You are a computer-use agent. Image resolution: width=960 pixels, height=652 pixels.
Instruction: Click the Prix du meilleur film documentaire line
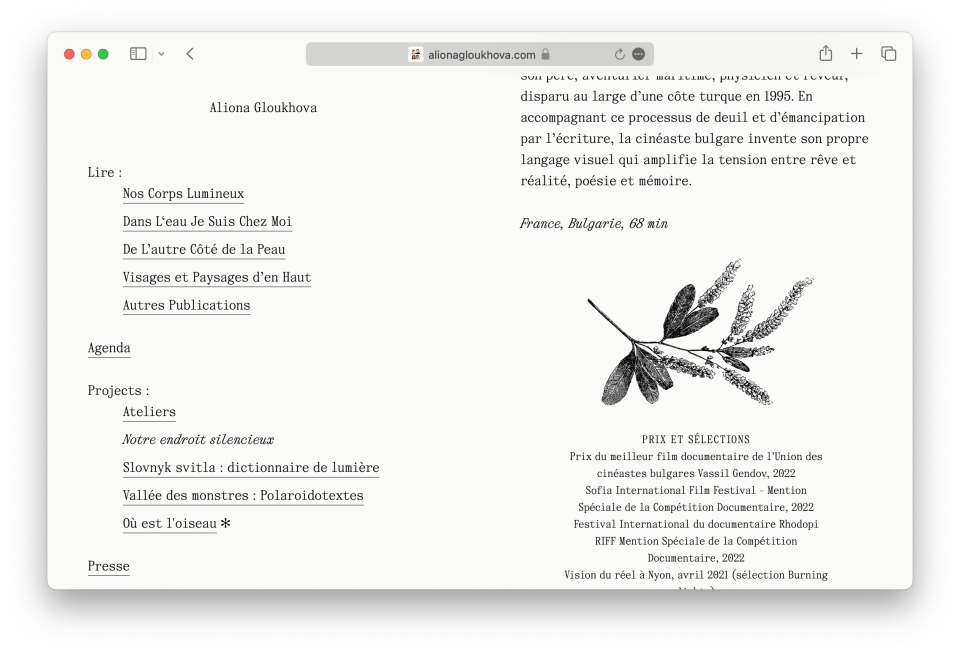click(696, 457)
